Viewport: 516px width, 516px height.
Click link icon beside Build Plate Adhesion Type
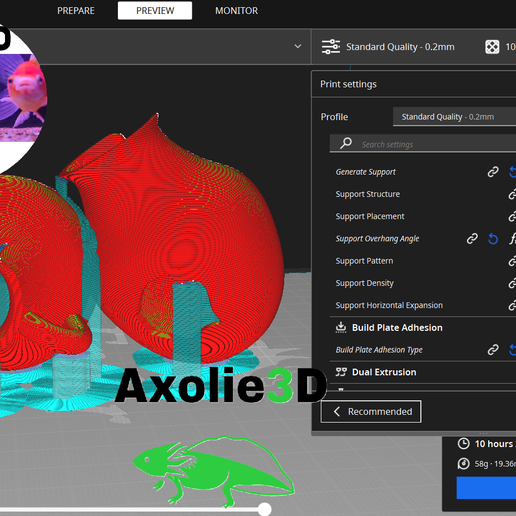point(493,350)
